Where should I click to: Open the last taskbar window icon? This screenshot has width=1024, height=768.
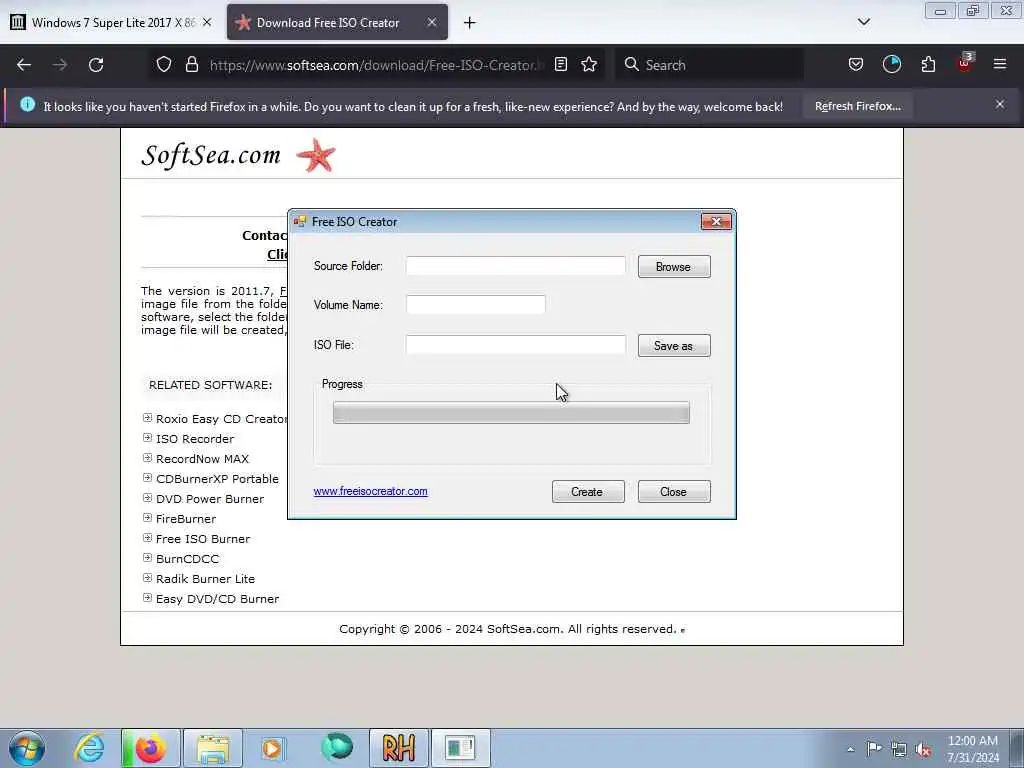click(x=460, y=748)
